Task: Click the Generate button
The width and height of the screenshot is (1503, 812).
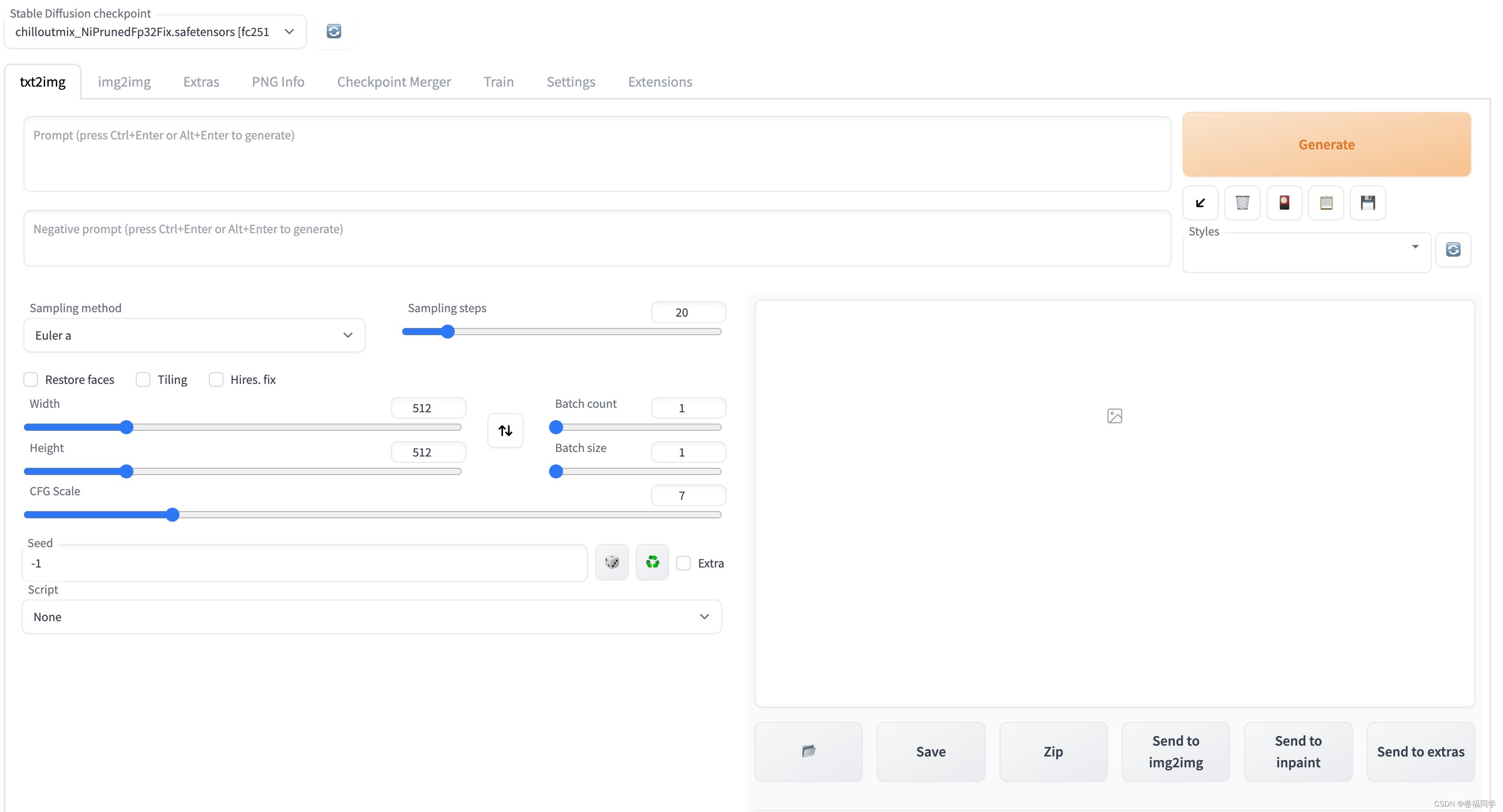Action: point(1326,144)
